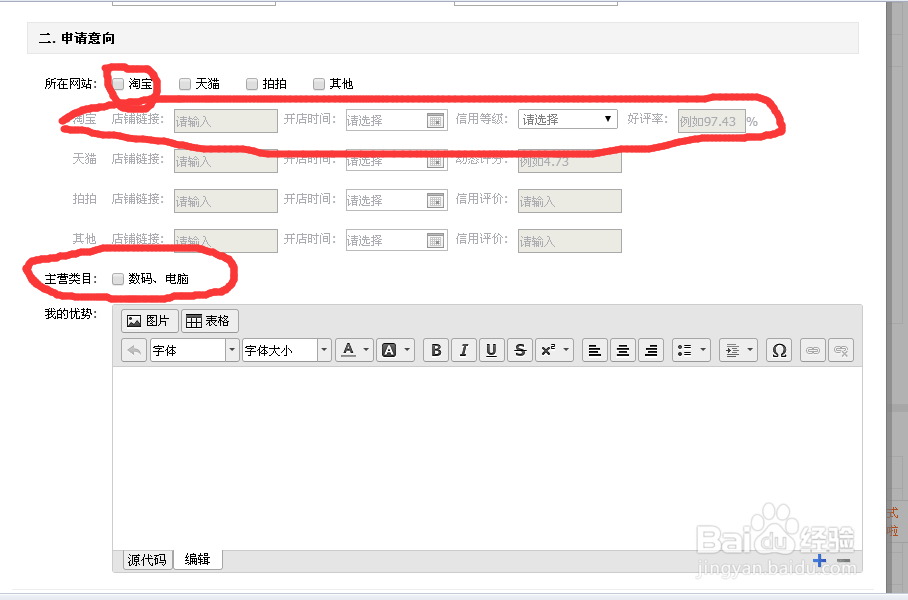Viewport: 908px width, 600px height.
Task: Align text left
Action: pyautogui.click(x=595, y=350)
